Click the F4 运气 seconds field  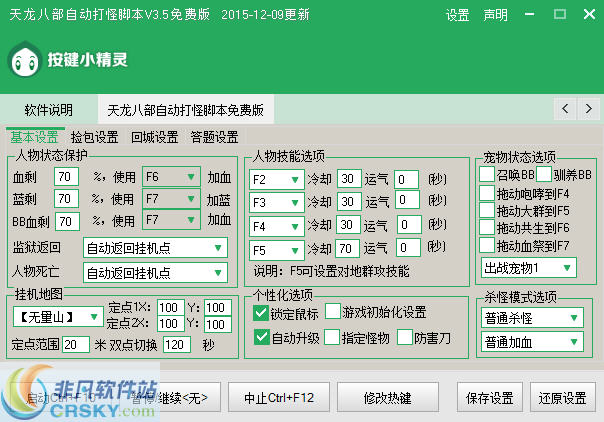pos(409,224)
